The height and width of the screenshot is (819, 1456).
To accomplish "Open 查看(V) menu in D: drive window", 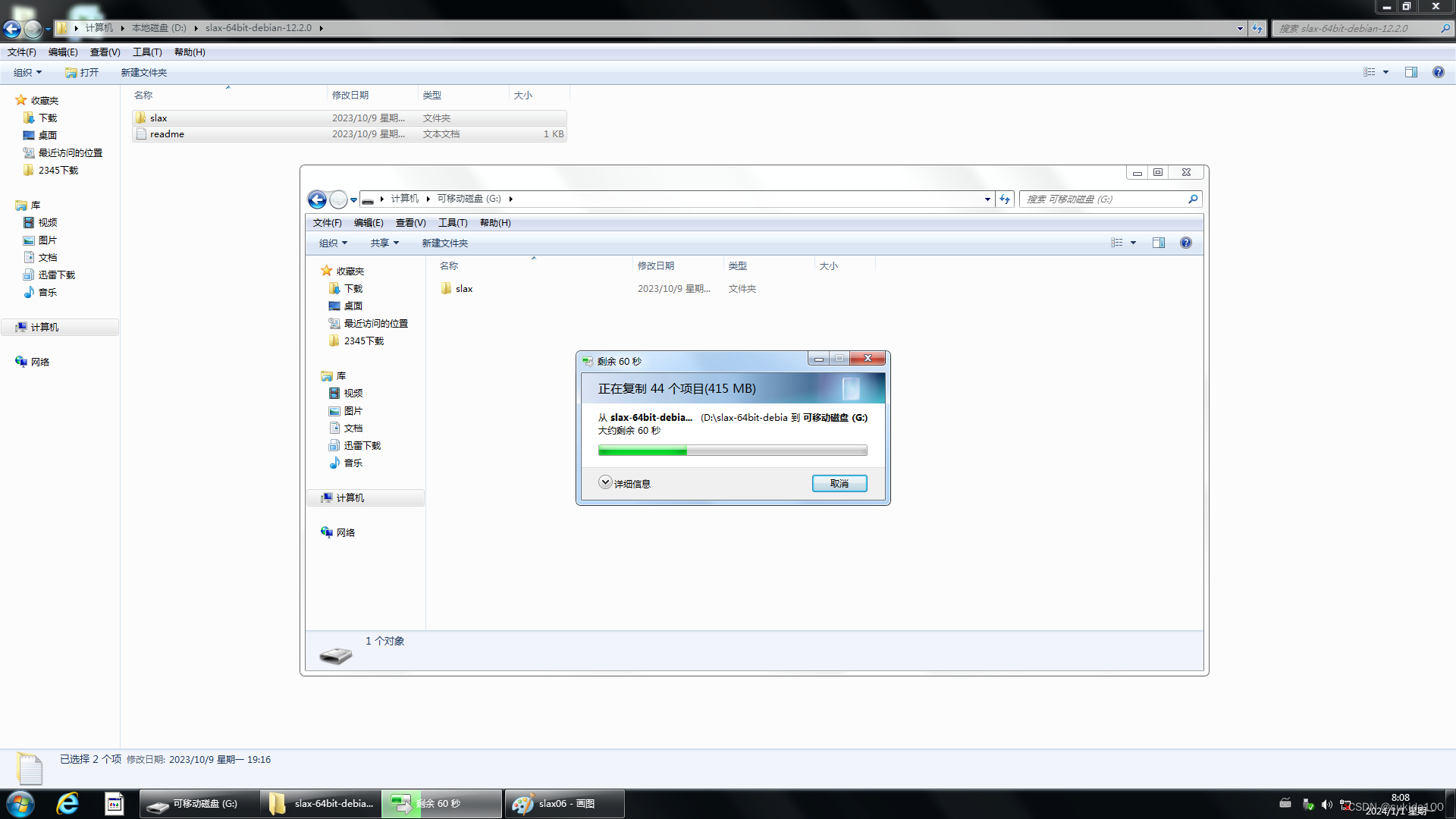I will click(x=105, y=52).
